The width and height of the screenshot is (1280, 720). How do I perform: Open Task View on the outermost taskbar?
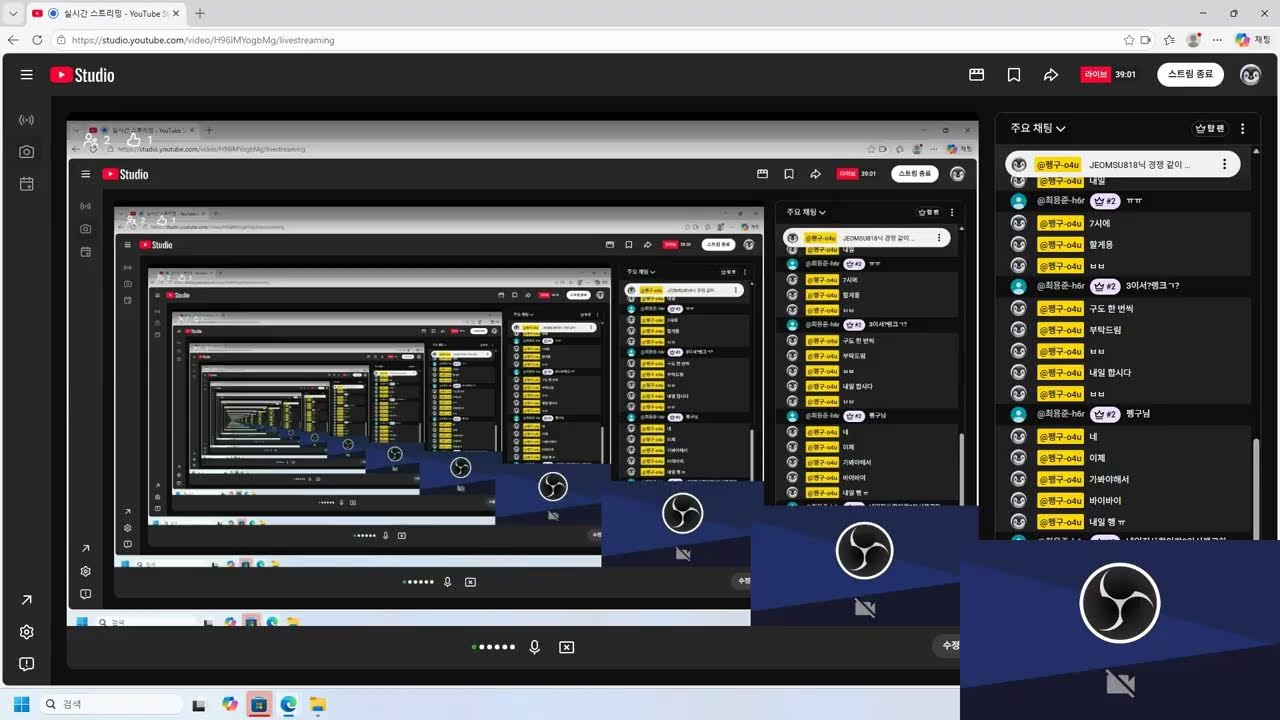(x=199, y=704)
